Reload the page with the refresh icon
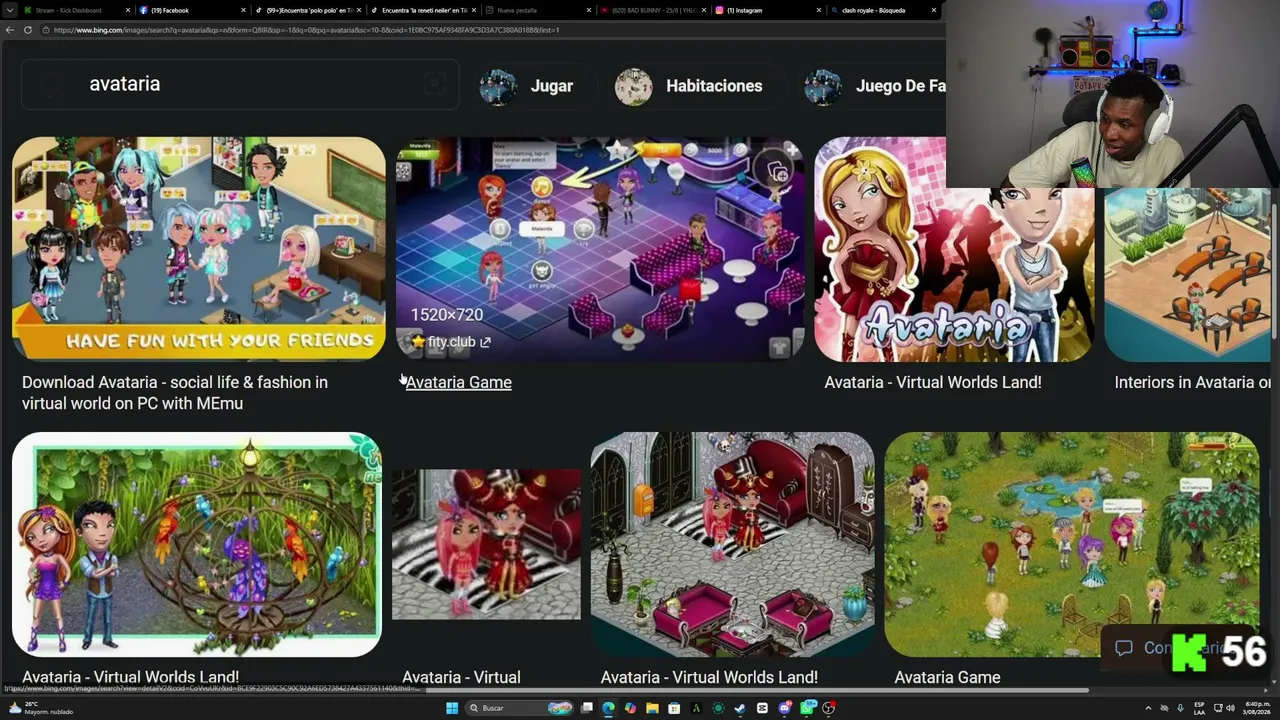The image size is (1280, 720). (x=28, y=30)
